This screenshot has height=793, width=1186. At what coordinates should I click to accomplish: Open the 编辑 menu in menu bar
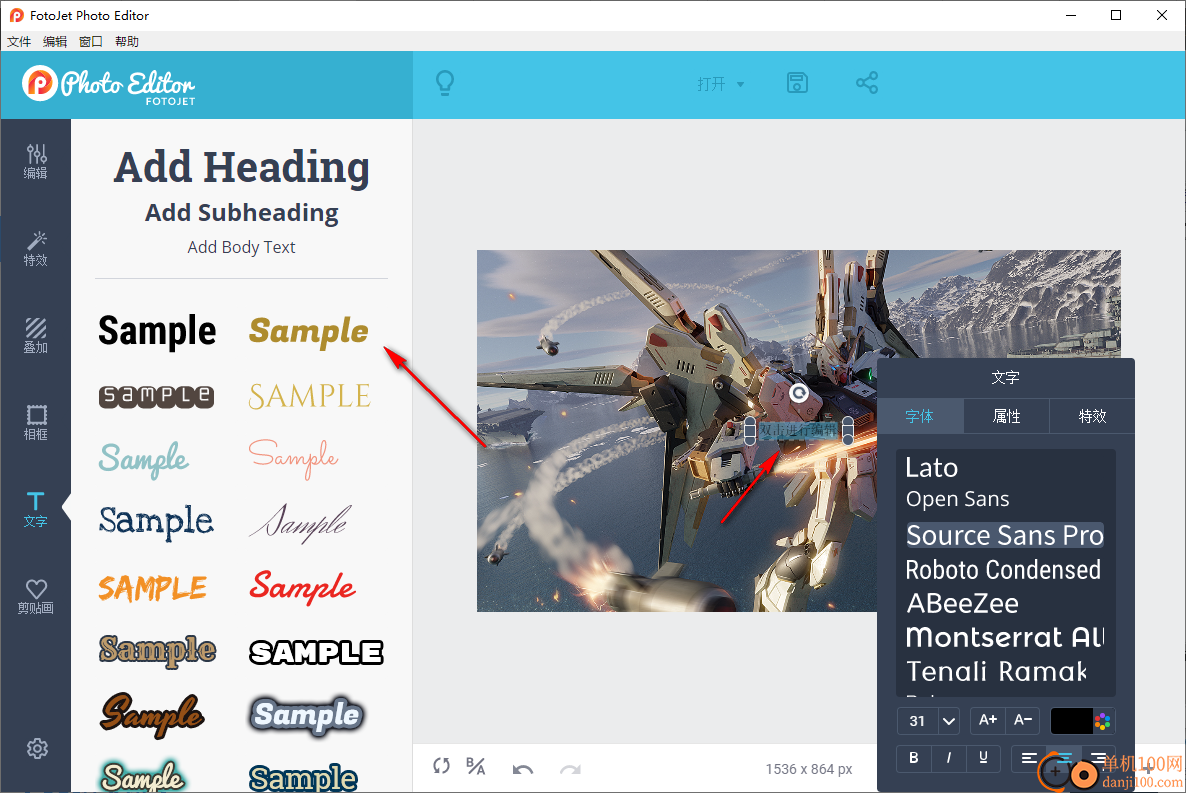(54, 42)
